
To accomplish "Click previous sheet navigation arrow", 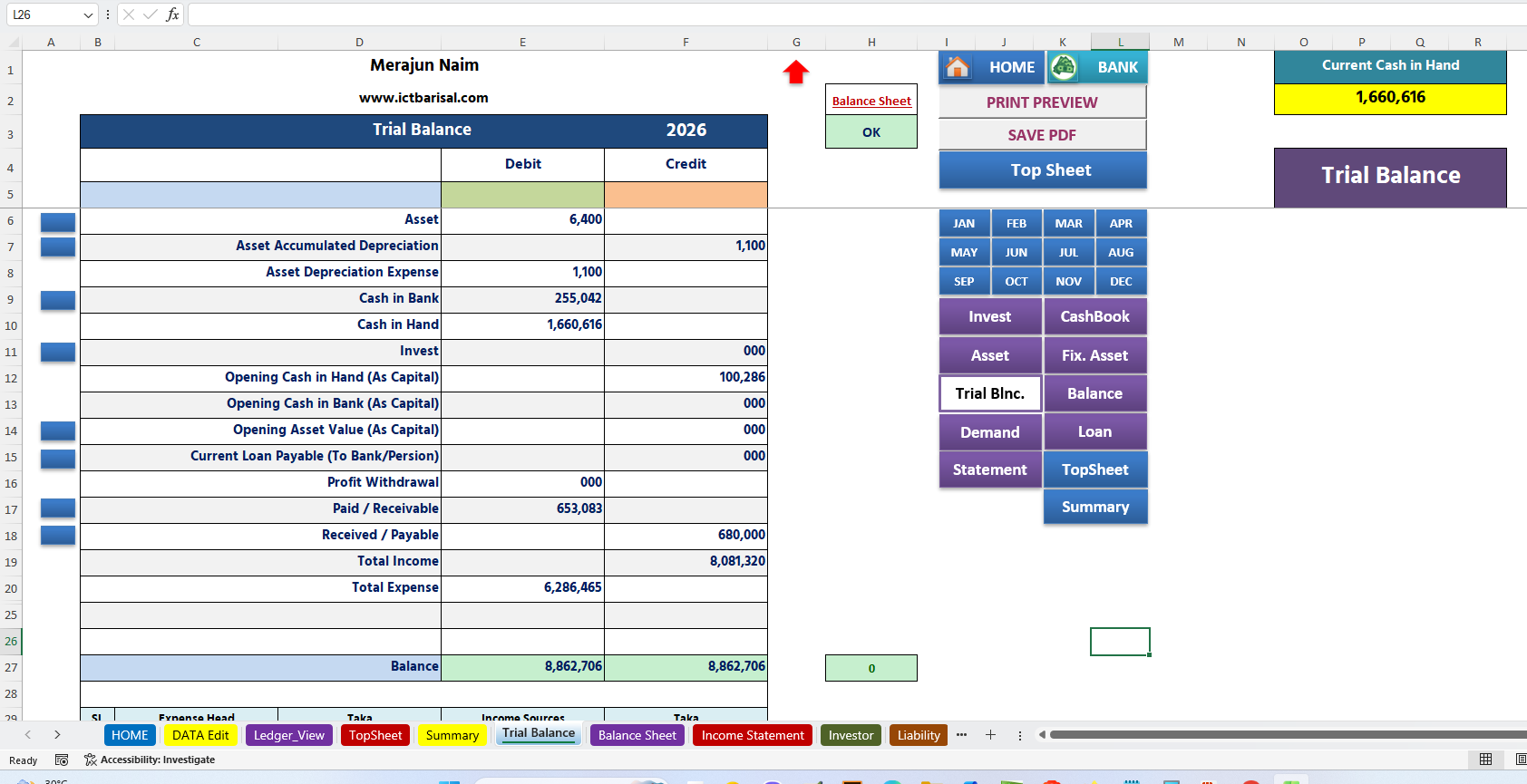I will (28, 735).
